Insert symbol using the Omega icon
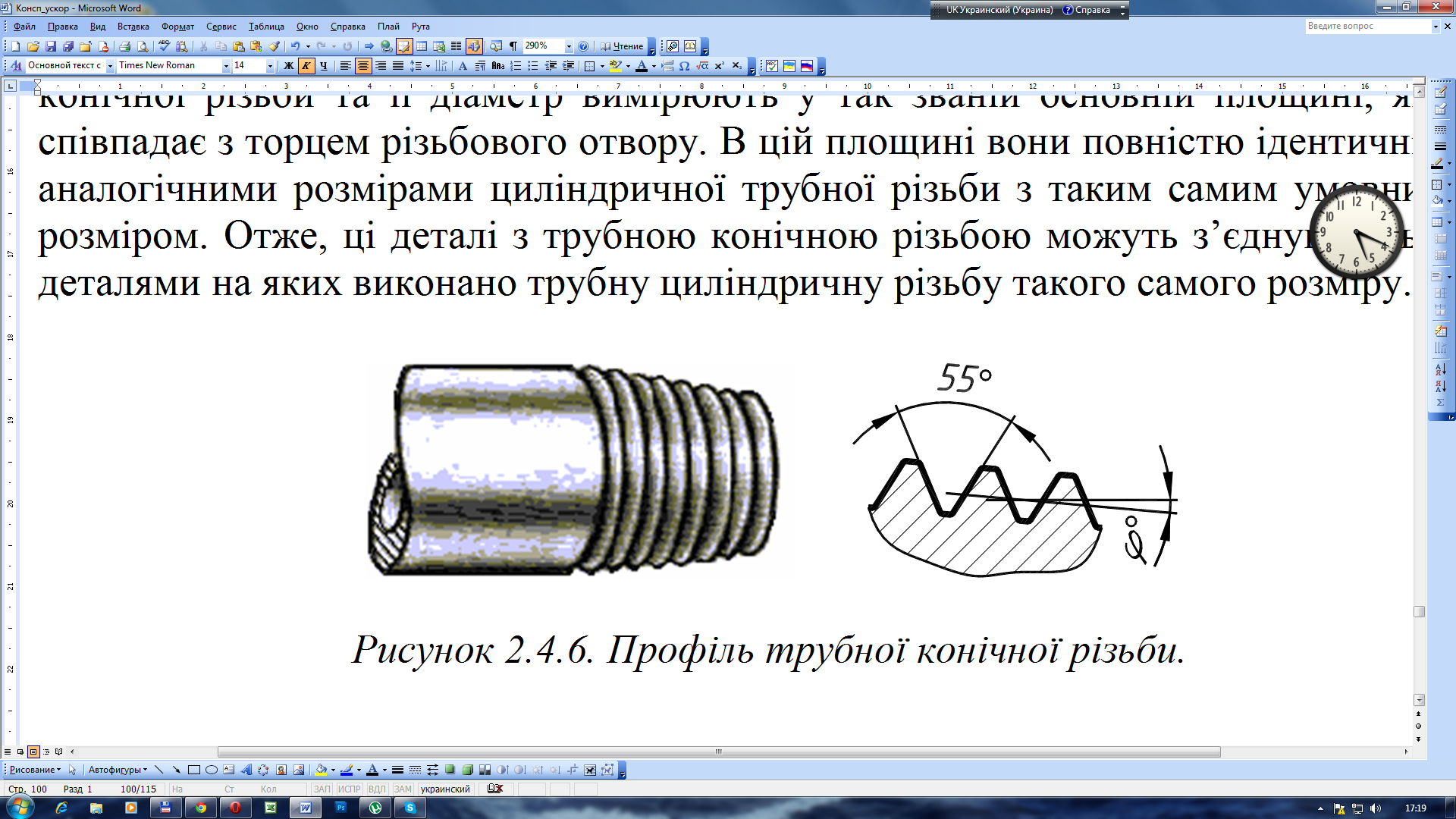The height and width of the screenshot is (819, 1456). click(x=684, y=66)
